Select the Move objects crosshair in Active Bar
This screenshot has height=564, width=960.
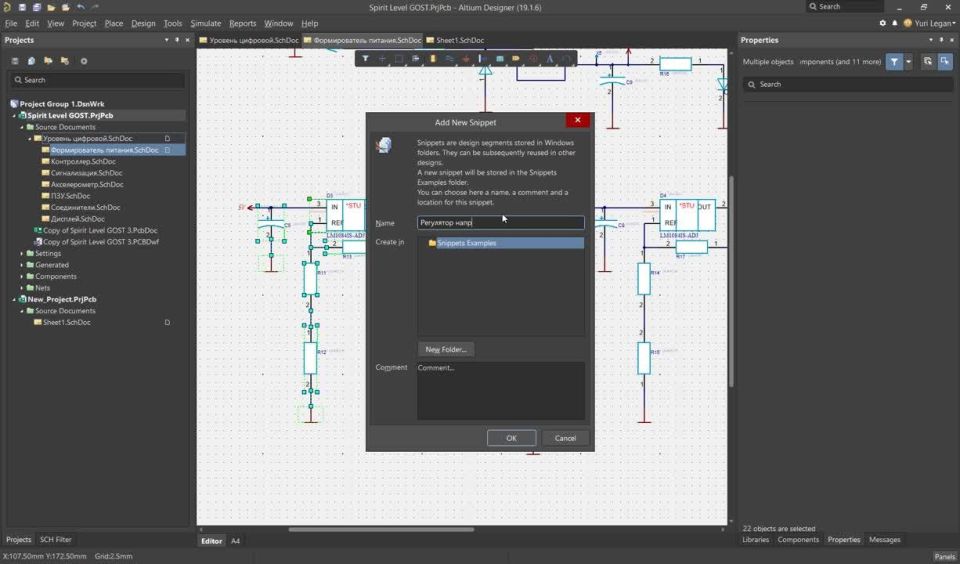click(382, 59)
